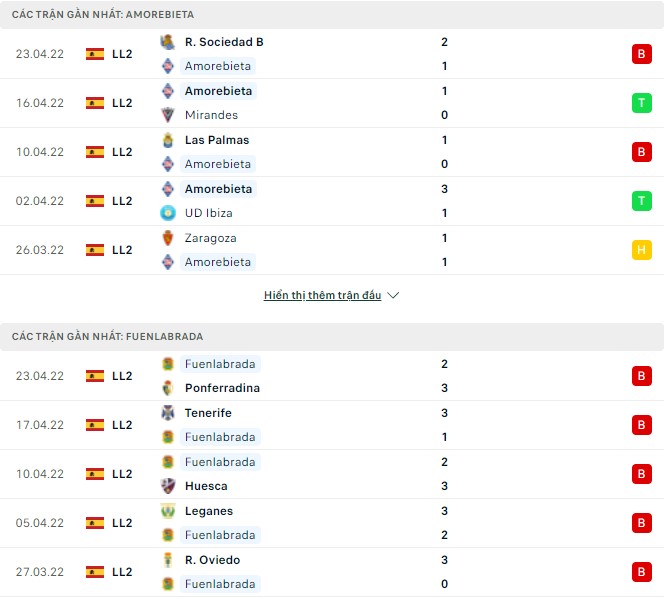Click red B badge for R. Sociedad B match
The height and width of the screenshot is (598, 669).
pyautogui.click(x=641, y=54)
